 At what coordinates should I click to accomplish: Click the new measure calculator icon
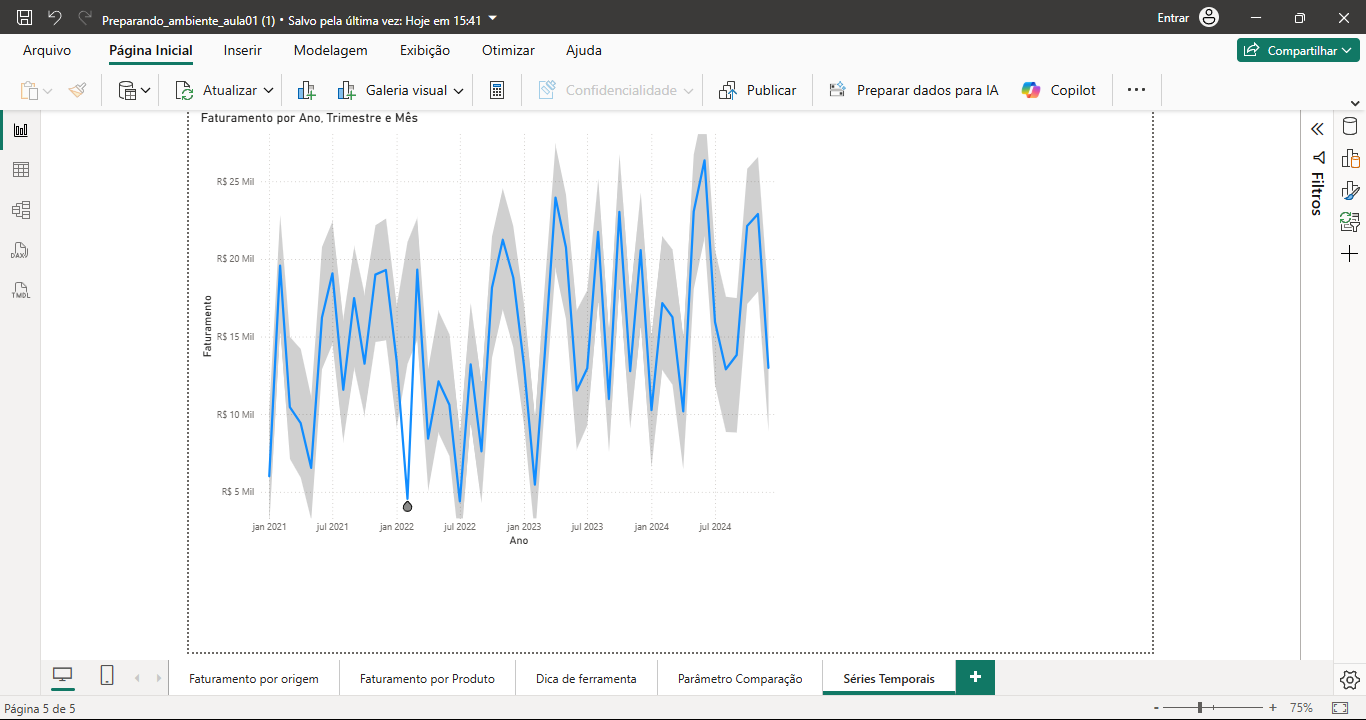496,90
